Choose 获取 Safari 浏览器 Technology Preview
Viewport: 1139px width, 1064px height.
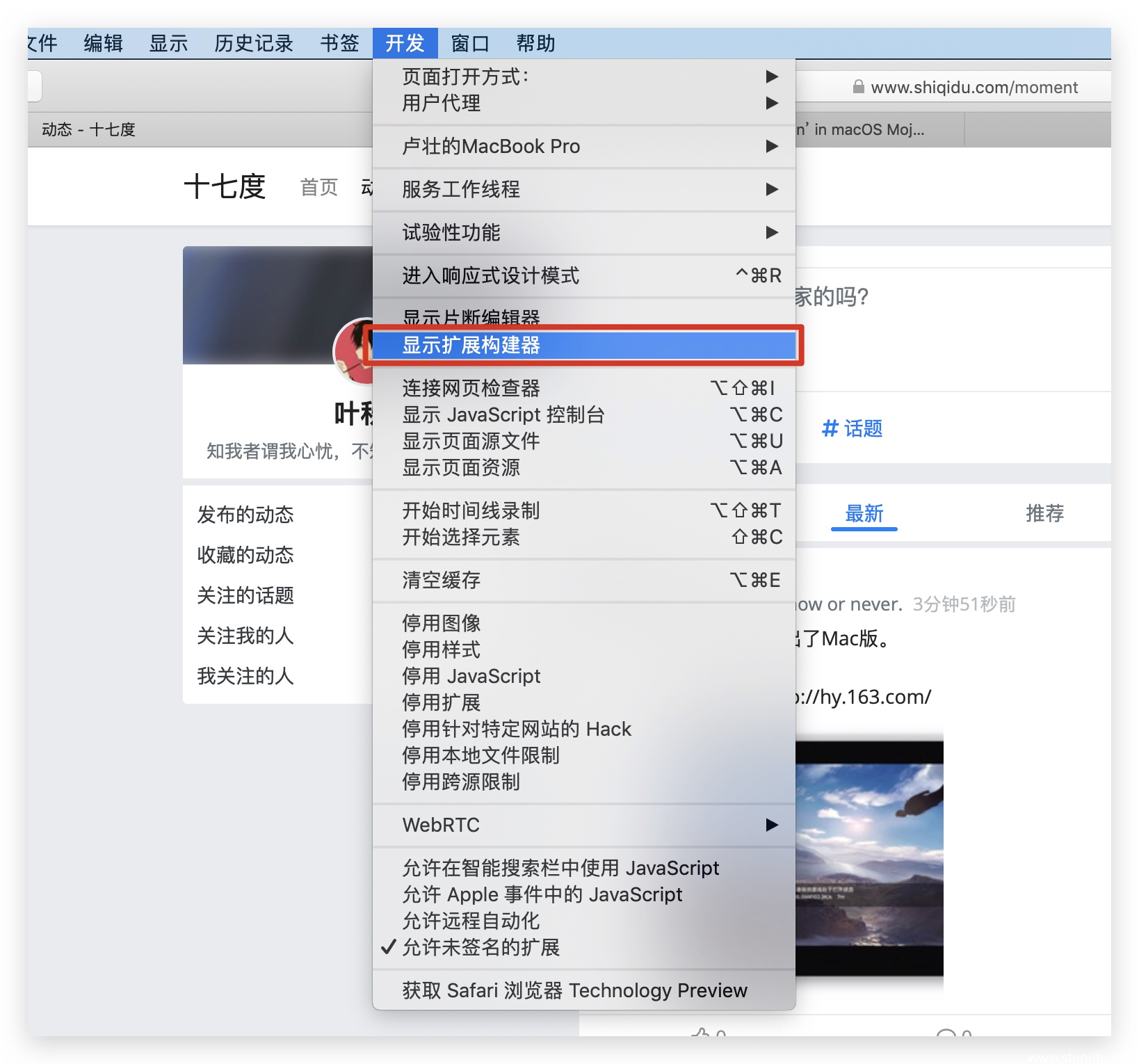coord(584,990)
